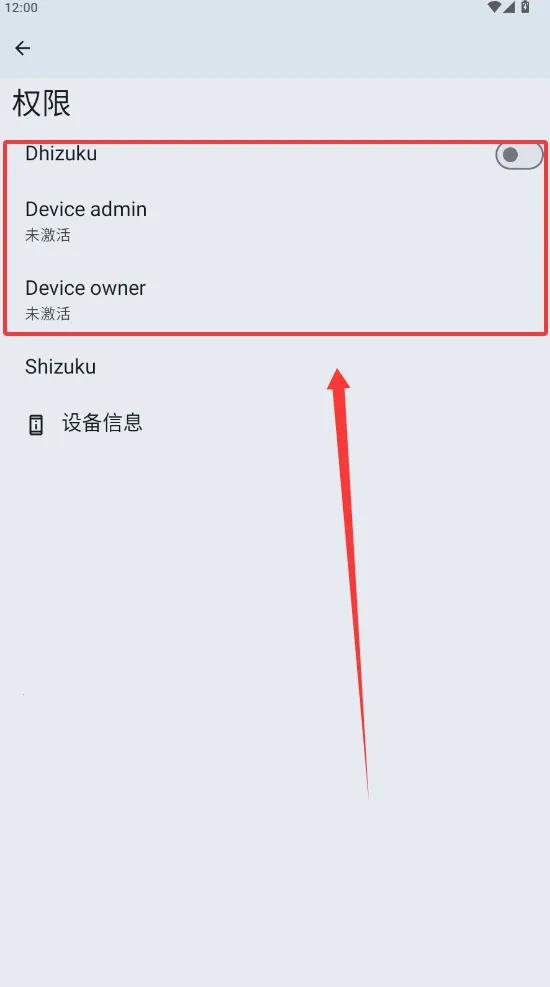The image size is (550, 987).
Task: Click the cellular signal icon
Action: click(509, 7)
